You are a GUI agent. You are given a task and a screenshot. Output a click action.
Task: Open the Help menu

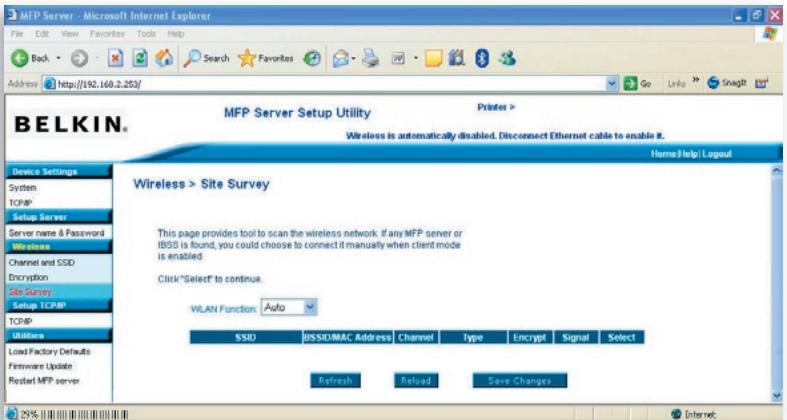coord(176,34)
